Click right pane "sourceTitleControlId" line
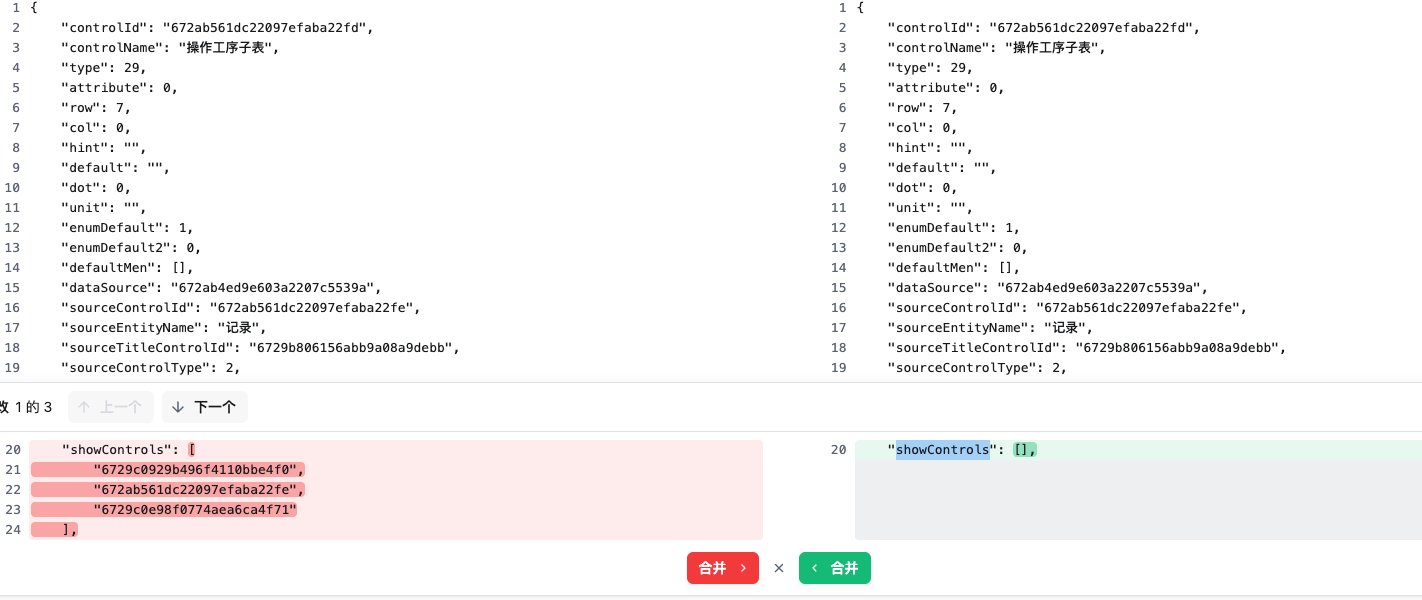This screenshot has height=600, width=1422. (1085, 348)
